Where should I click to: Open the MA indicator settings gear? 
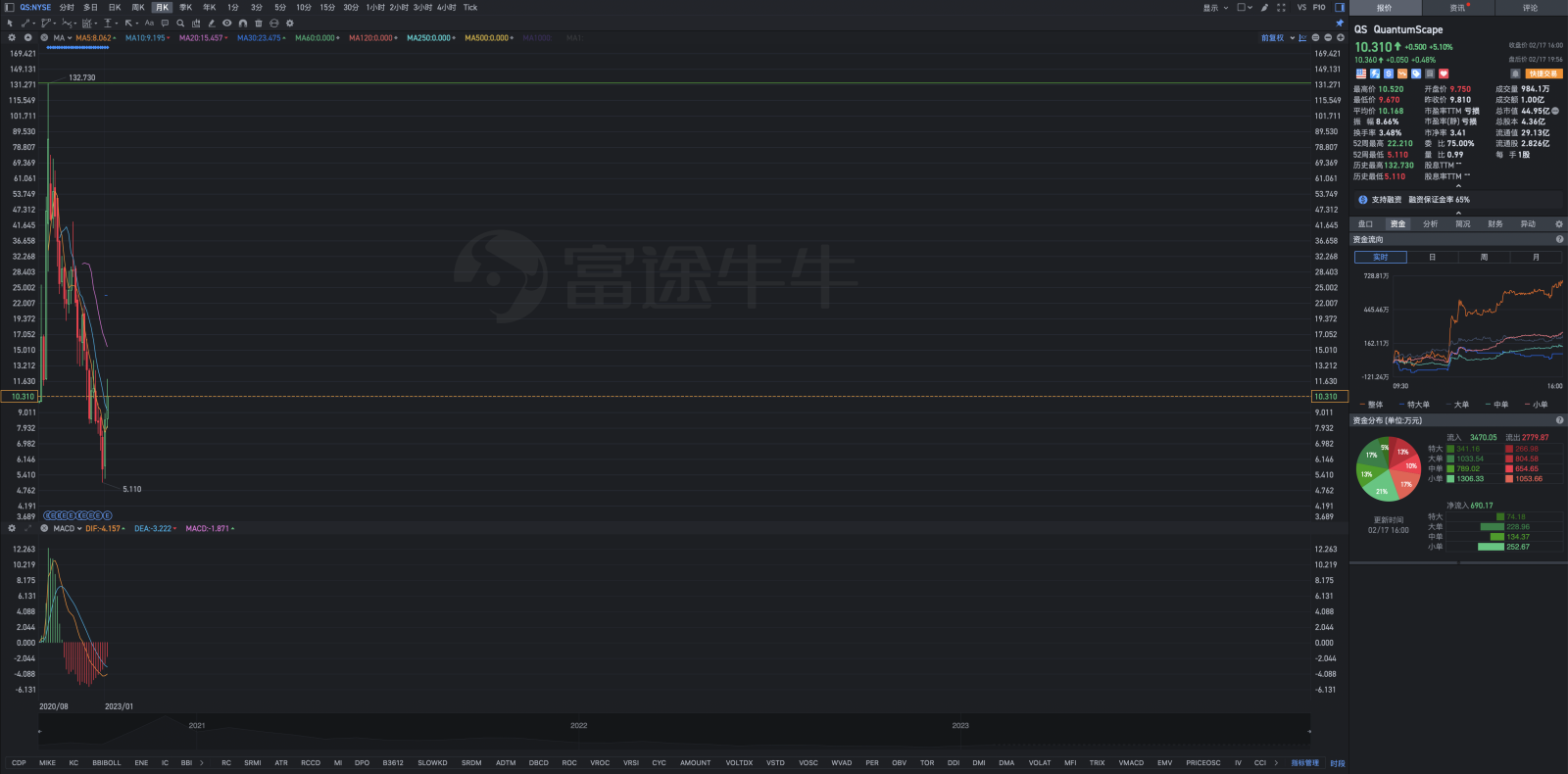pos(12,38)
